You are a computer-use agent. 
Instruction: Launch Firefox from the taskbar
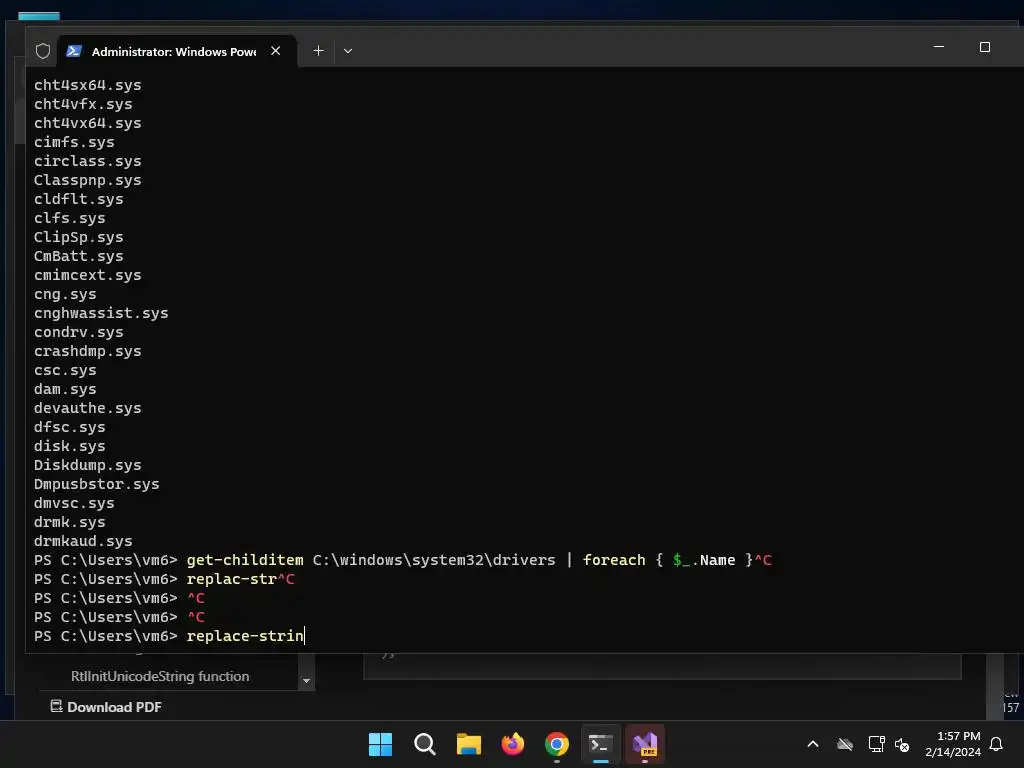(513, 744)
